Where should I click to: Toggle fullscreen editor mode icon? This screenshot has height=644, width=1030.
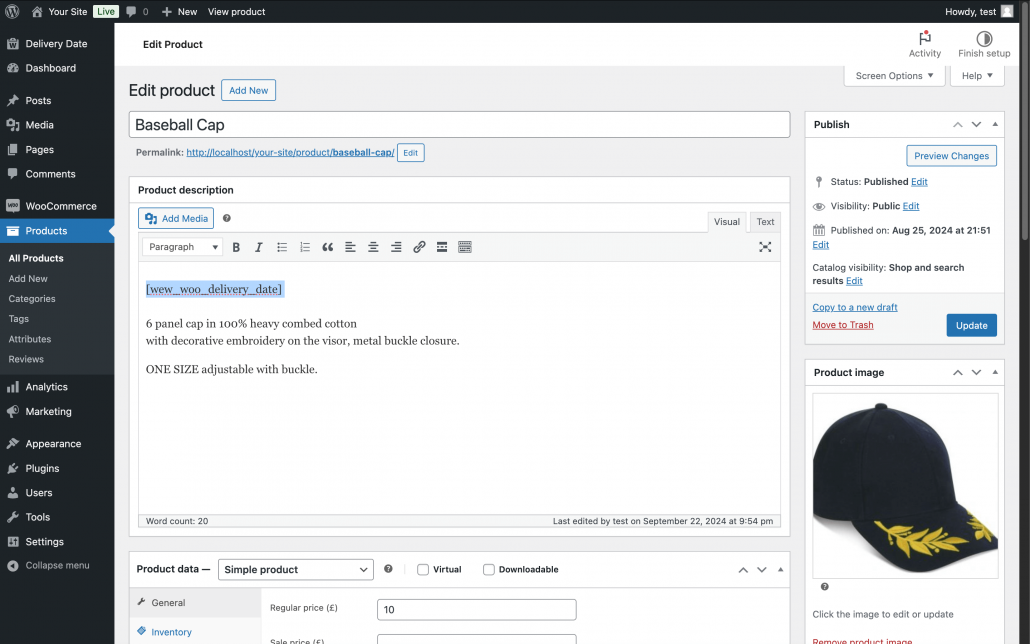[x=765, y=247]
